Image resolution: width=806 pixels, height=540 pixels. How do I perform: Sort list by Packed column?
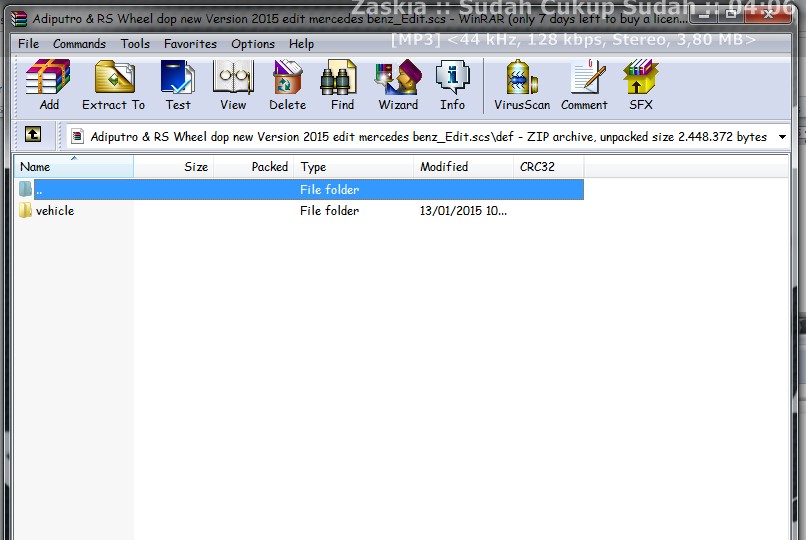[x=254, y=166]
